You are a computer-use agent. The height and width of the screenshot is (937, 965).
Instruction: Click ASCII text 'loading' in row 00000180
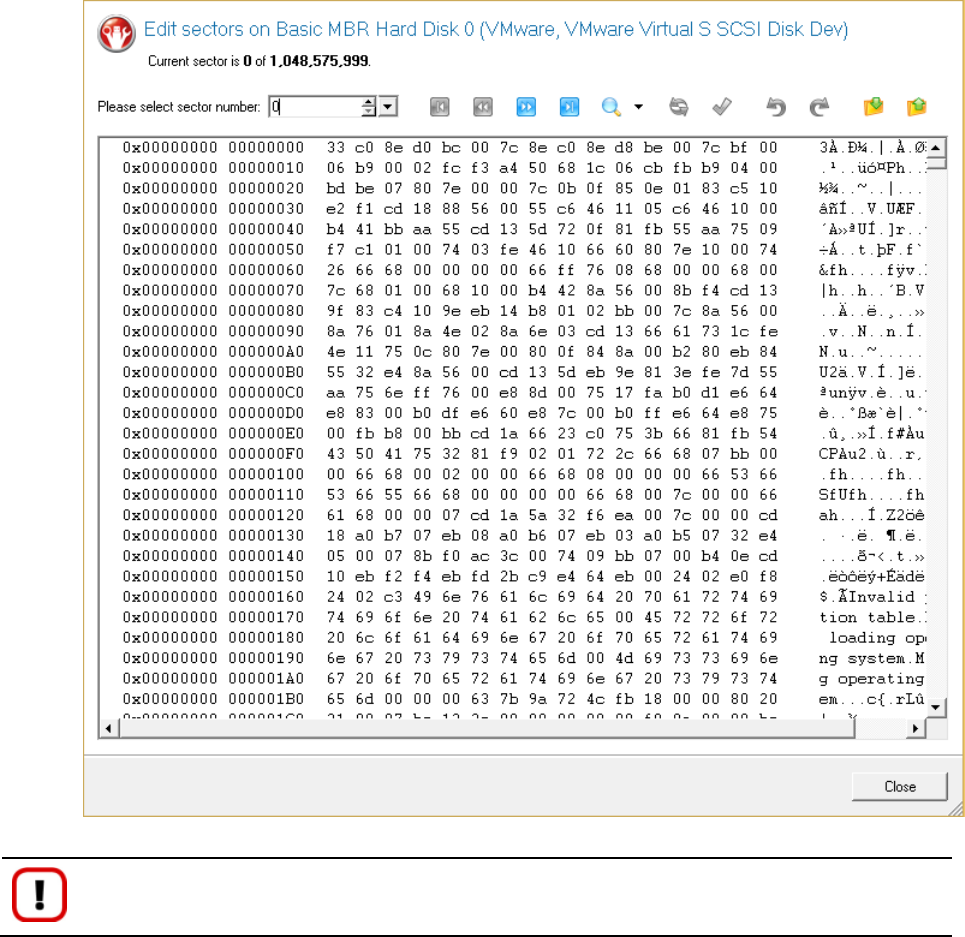[862, 637]
